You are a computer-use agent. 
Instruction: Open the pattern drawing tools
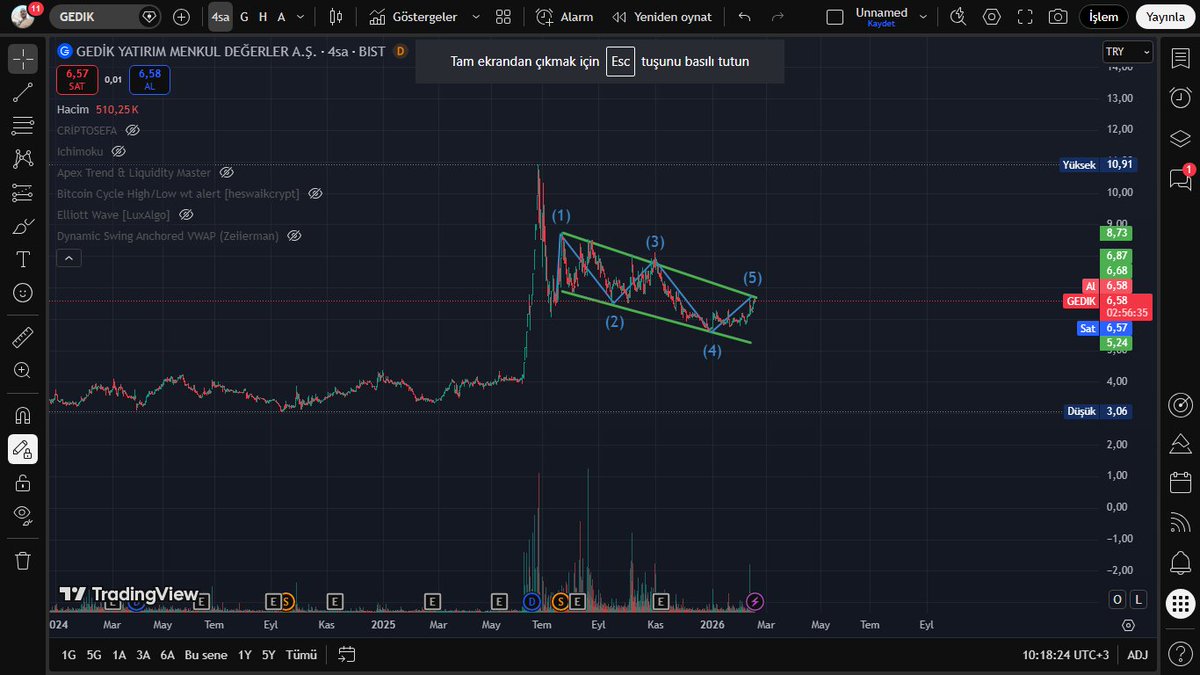(x=23, y=158)
